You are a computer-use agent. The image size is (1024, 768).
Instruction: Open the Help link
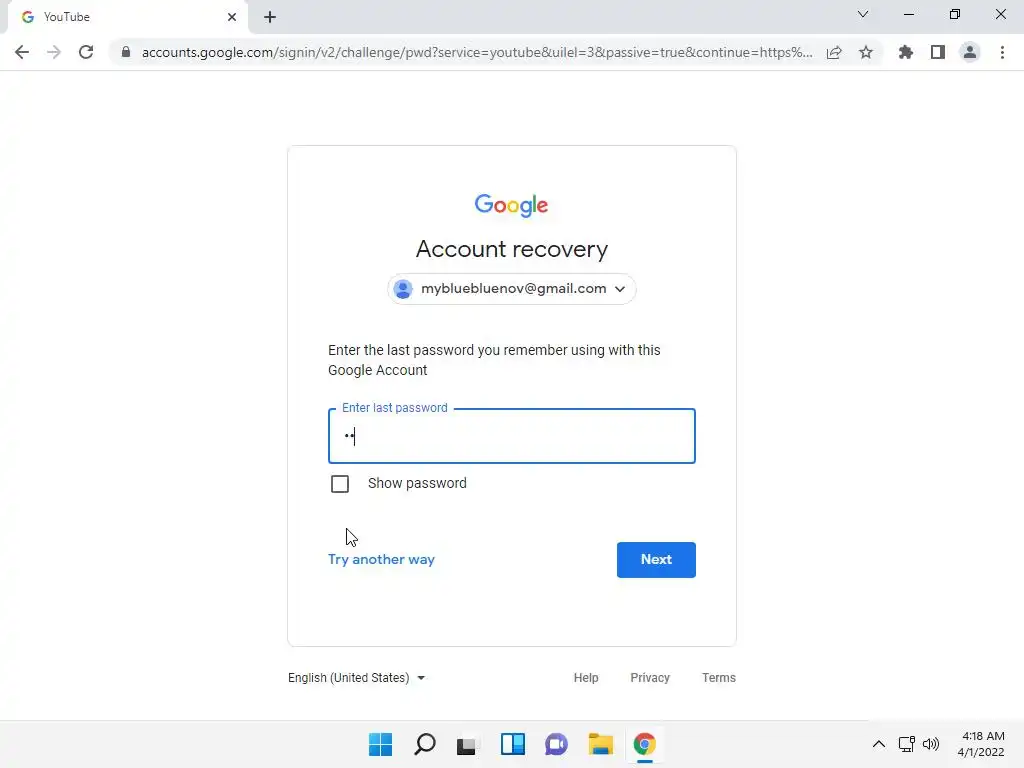[586, 678]
